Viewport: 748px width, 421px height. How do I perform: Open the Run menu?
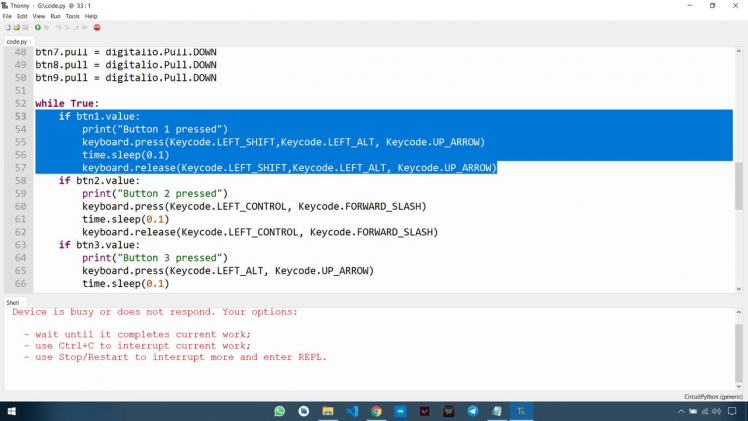coord(55,16)
